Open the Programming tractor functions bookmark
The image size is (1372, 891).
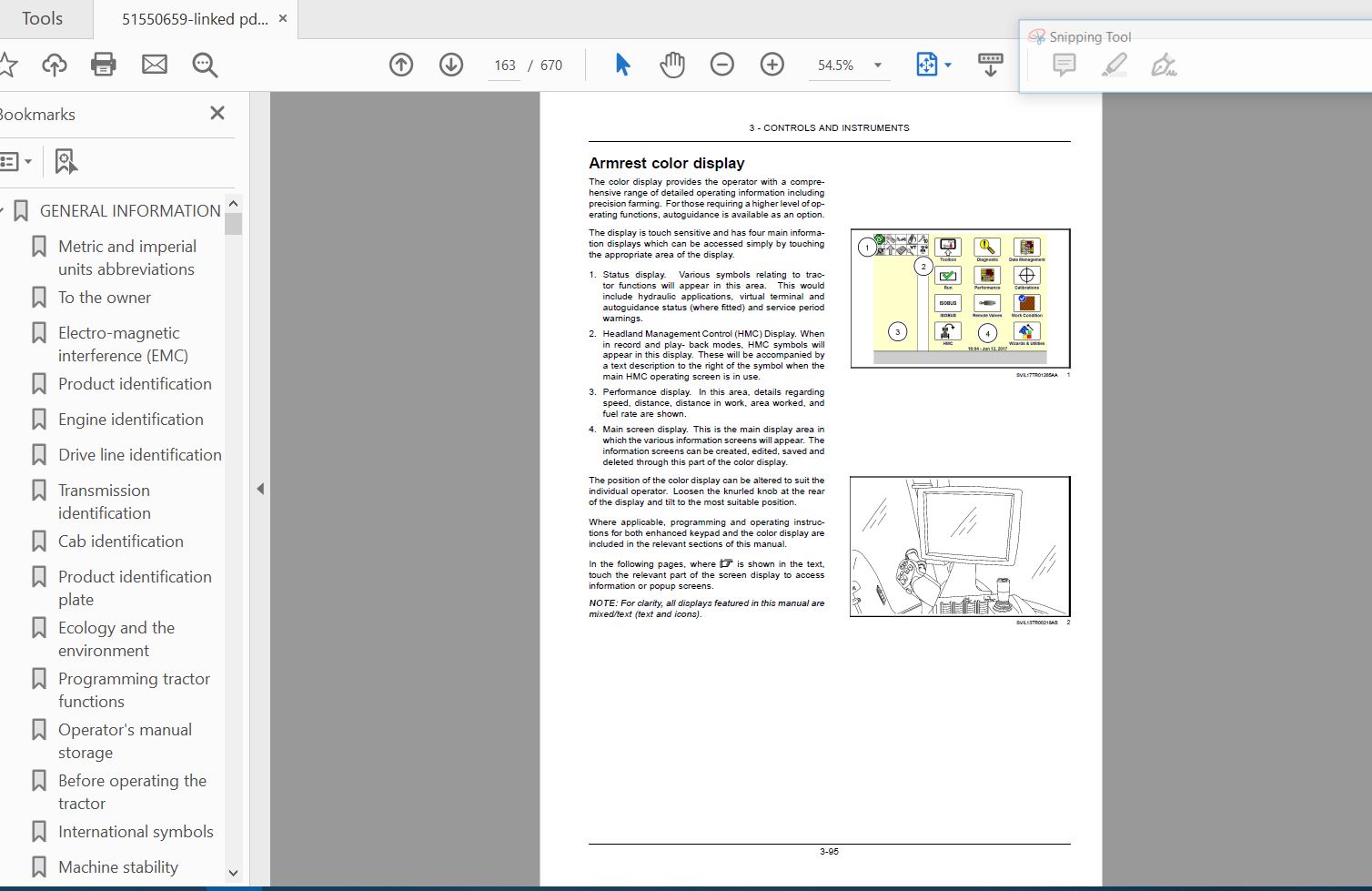[x=134, y=690]
